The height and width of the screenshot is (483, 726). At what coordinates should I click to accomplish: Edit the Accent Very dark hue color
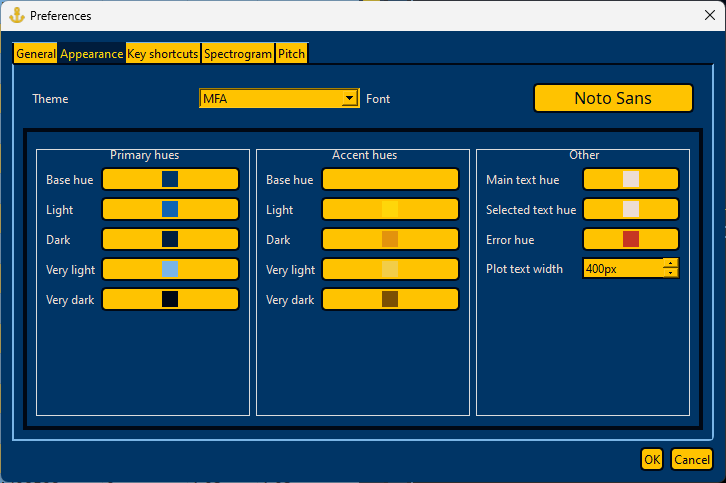(x=390, y=299)
